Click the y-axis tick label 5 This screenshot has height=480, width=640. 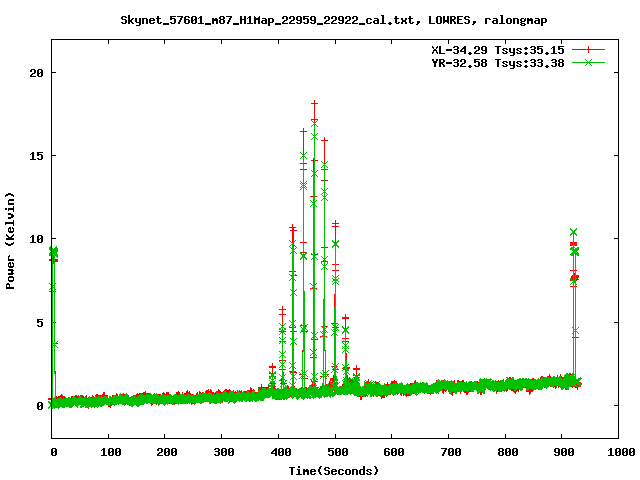pos(40,323)
